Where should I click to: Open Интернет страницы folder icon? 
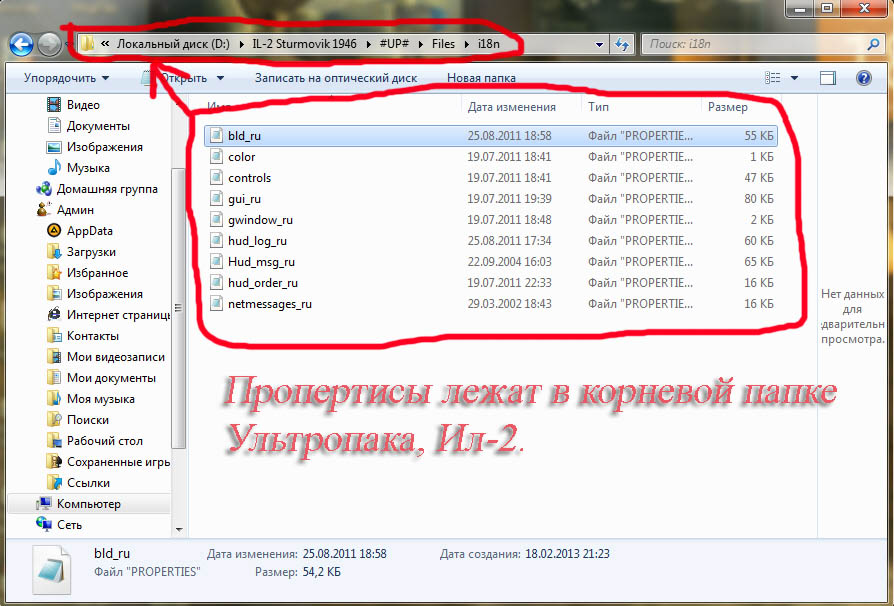point(54,315)
